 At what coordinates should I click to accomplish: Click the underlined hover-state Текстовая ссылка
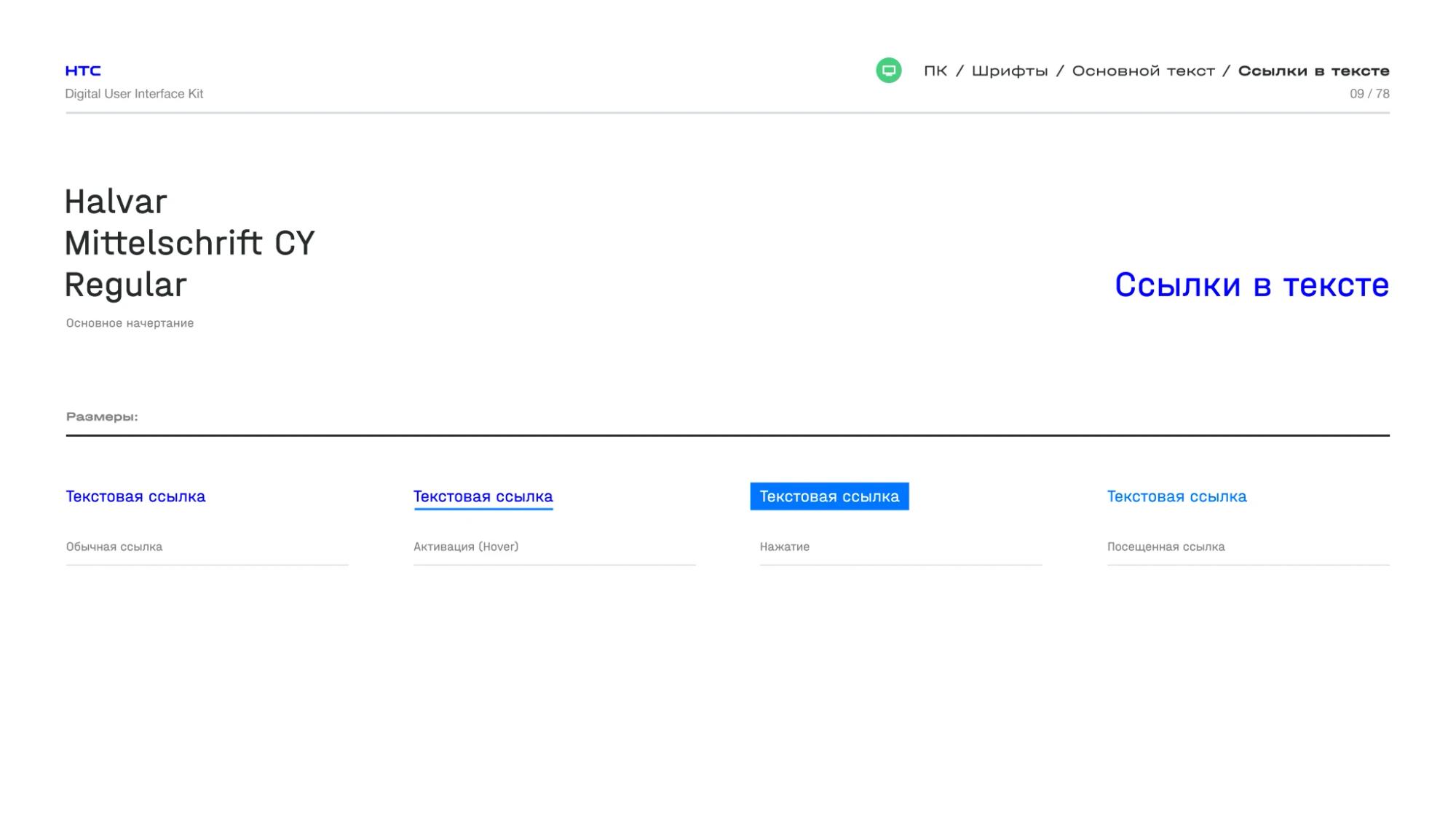coord(483,497)
